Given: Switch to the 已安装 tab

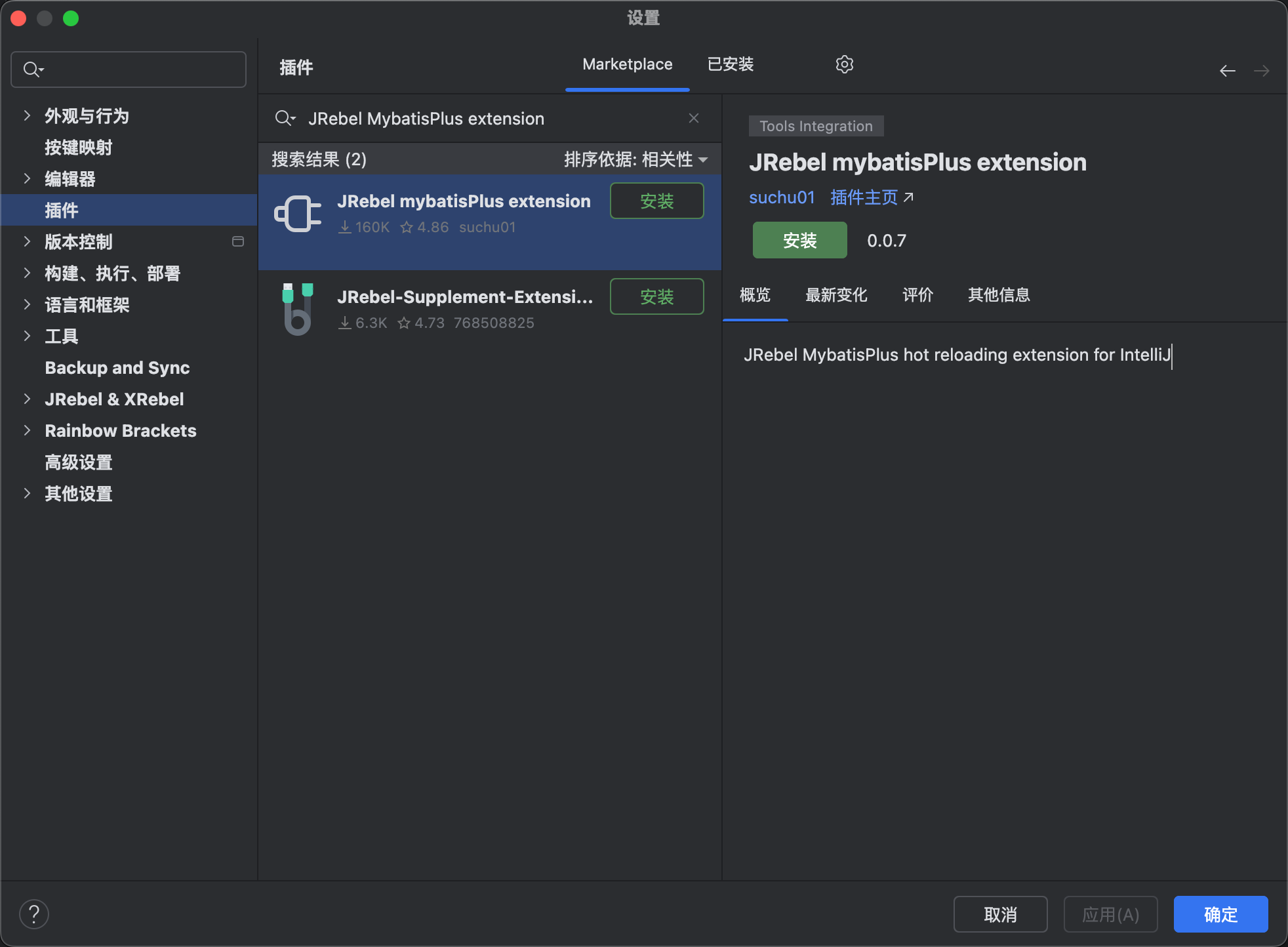Looking at the screenshot, I should tap(730, 64).
